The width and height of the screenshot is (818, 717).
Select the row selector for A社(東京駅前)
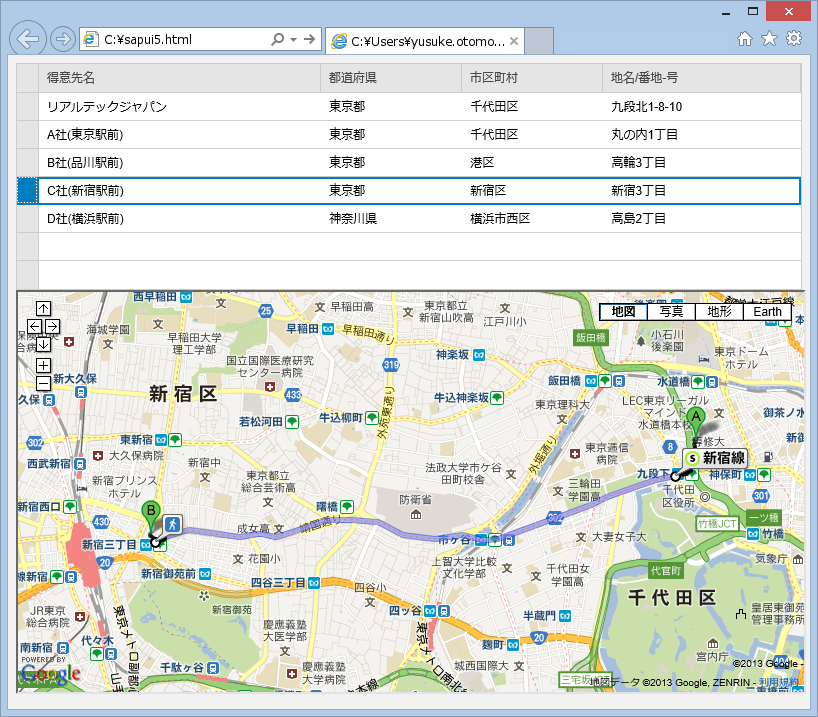pos(28,135)
